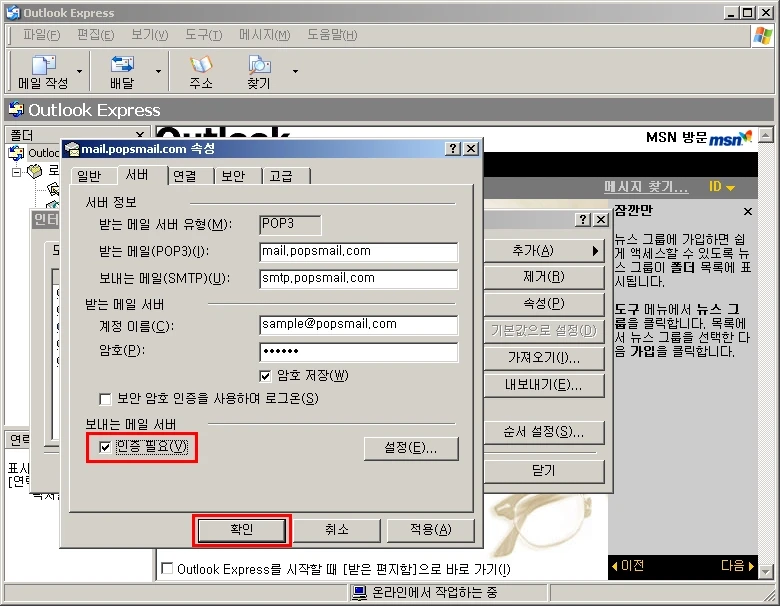The image size is (780, 606).
Task: Click the MSN butterfly logo
Action: click(x=730, y=139)
